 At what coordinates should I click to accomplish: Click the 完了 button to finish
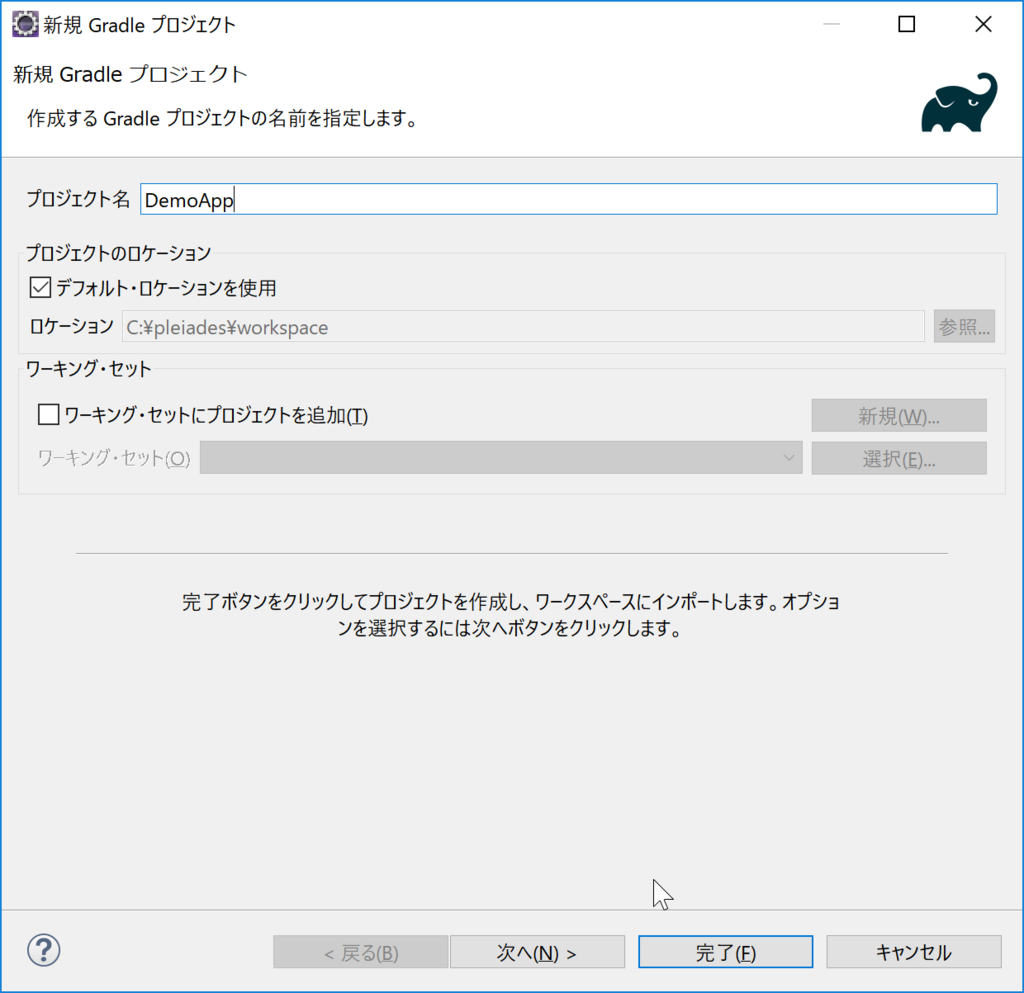[725, 951]
